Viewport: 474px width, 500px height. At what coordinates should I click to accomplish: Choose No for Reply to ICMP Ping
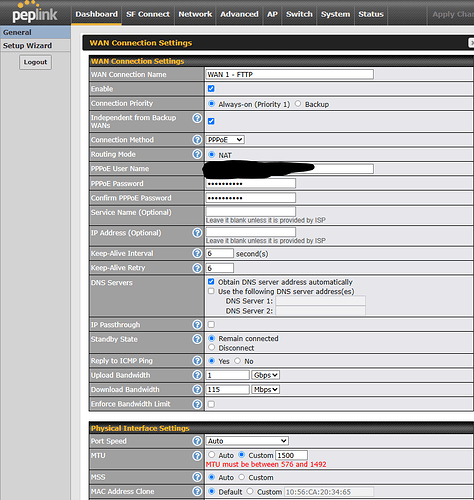click(237, 361)
